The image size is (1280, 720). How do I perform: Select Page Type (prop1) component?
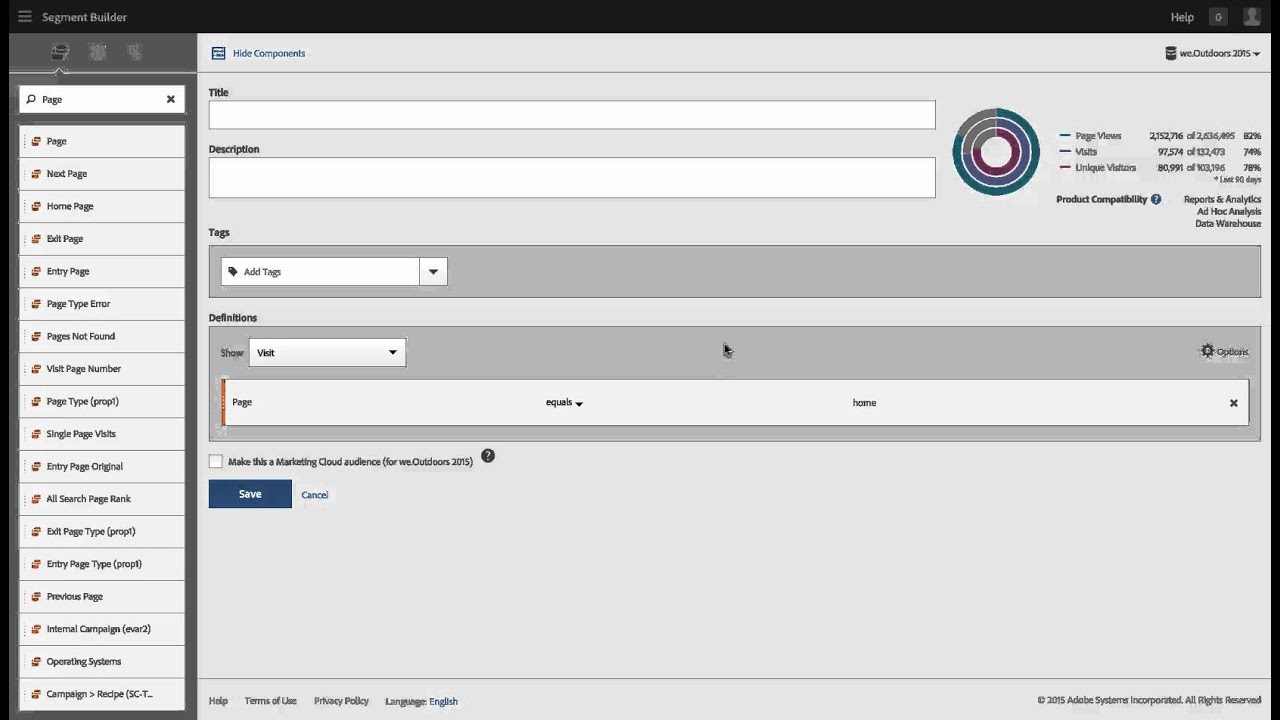(x=102, y=401)
